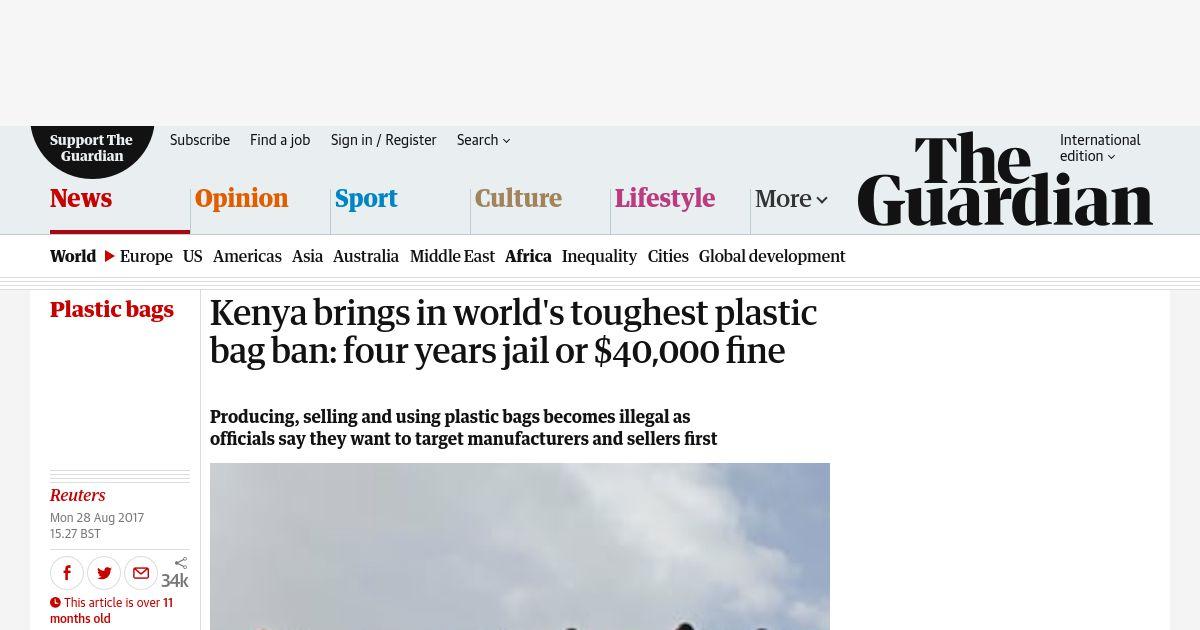Select Africa in the World subnav
The width and height of the screenshot is (1200, 630).
tap(528, 256)
